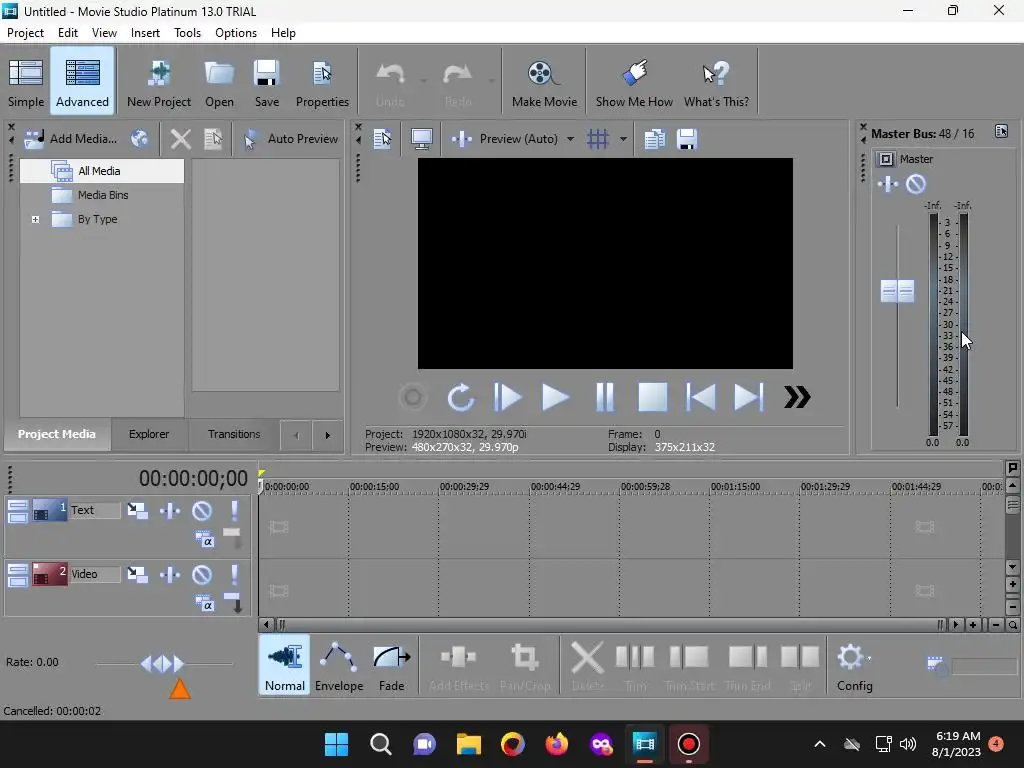Mute the Video track
The width and height of the screenshot is (1024, 768).
[202, 575]
